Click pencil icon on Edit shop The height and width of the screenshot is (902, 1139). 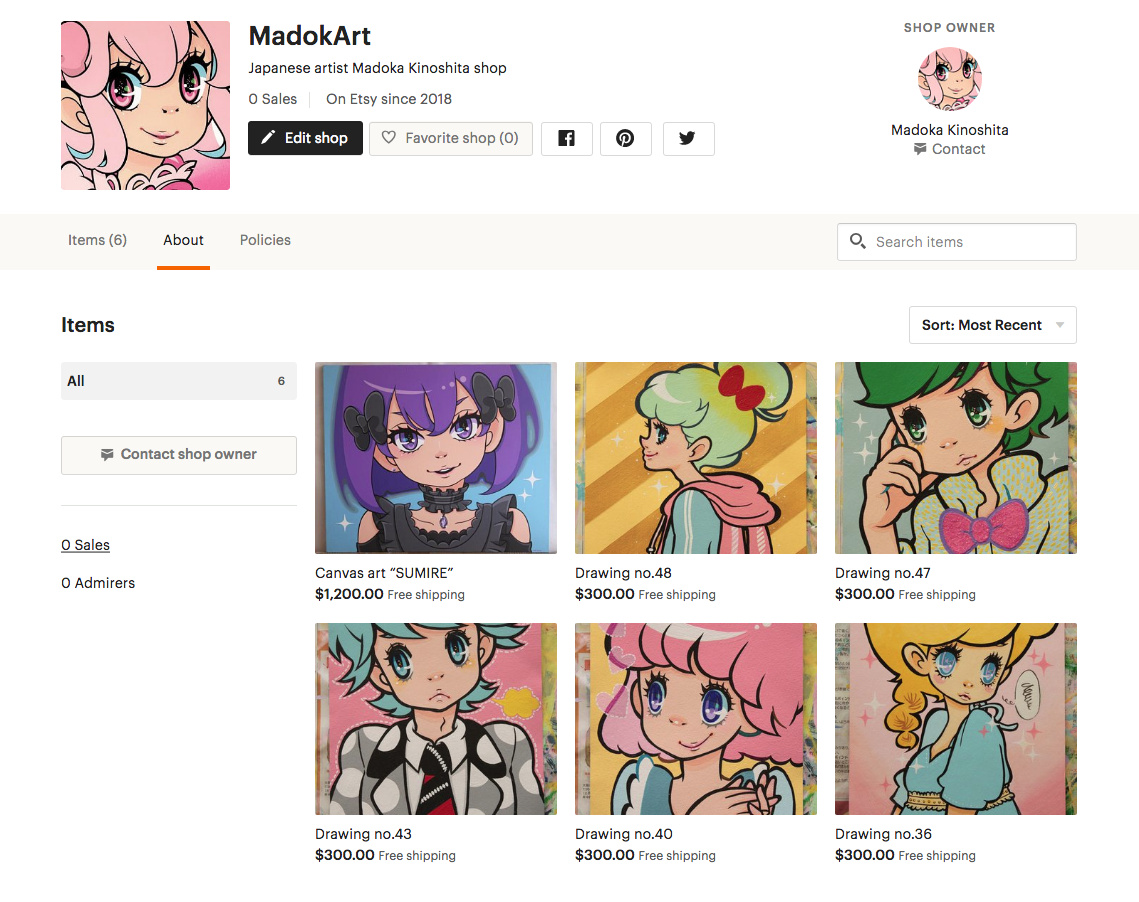268,137
